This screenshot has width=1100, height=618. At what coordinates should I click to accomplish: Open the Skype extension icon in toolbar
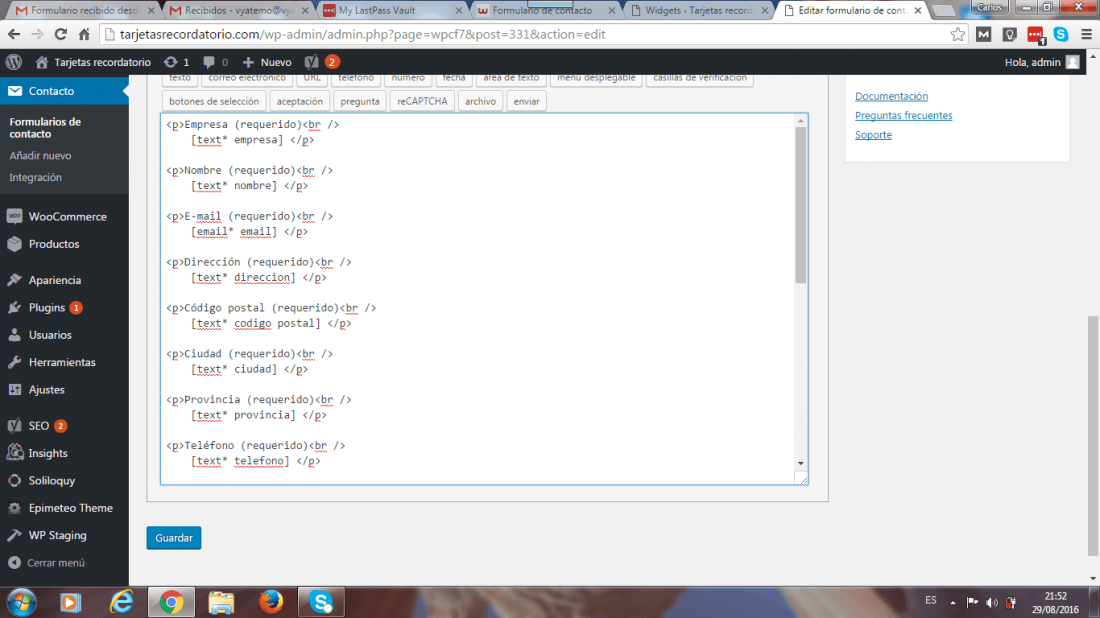point(1061,34)
